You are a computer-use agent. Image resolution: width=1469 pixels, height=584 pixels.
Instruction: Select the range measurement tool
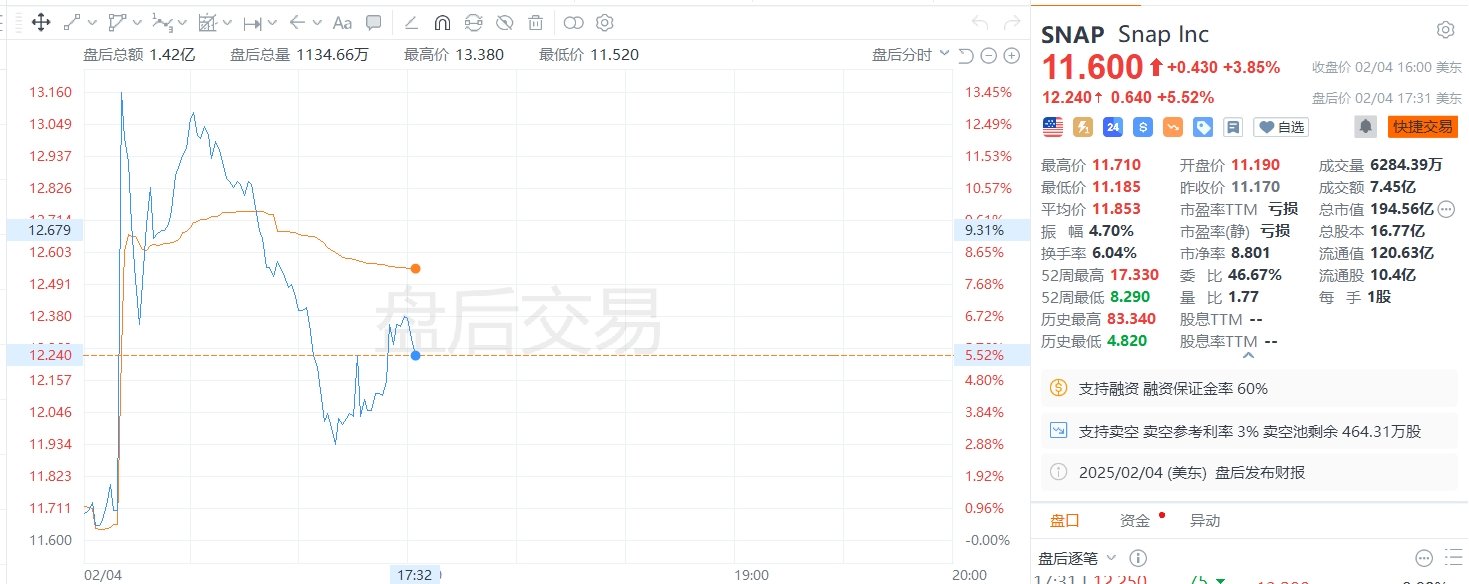click(x=253, y=22)
